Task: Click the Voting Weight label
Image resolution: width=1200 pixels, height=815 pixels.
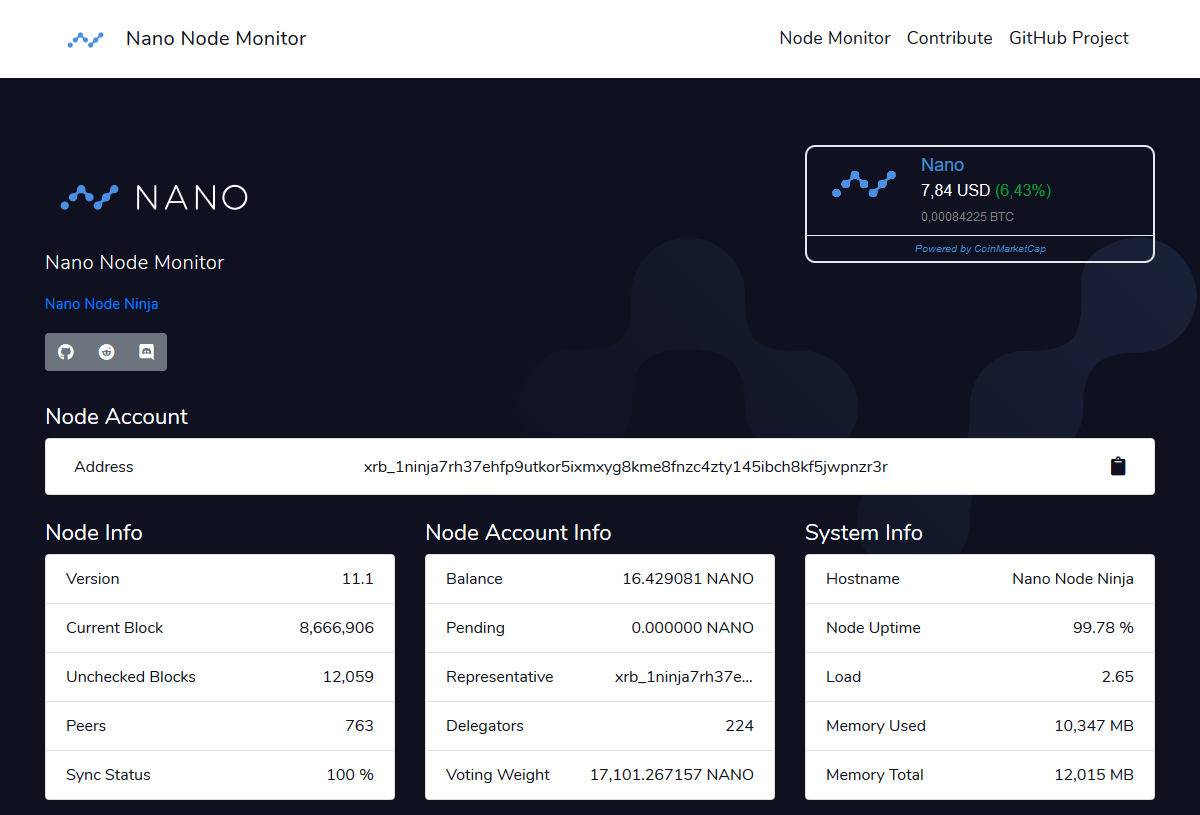Action: point(498,775)
